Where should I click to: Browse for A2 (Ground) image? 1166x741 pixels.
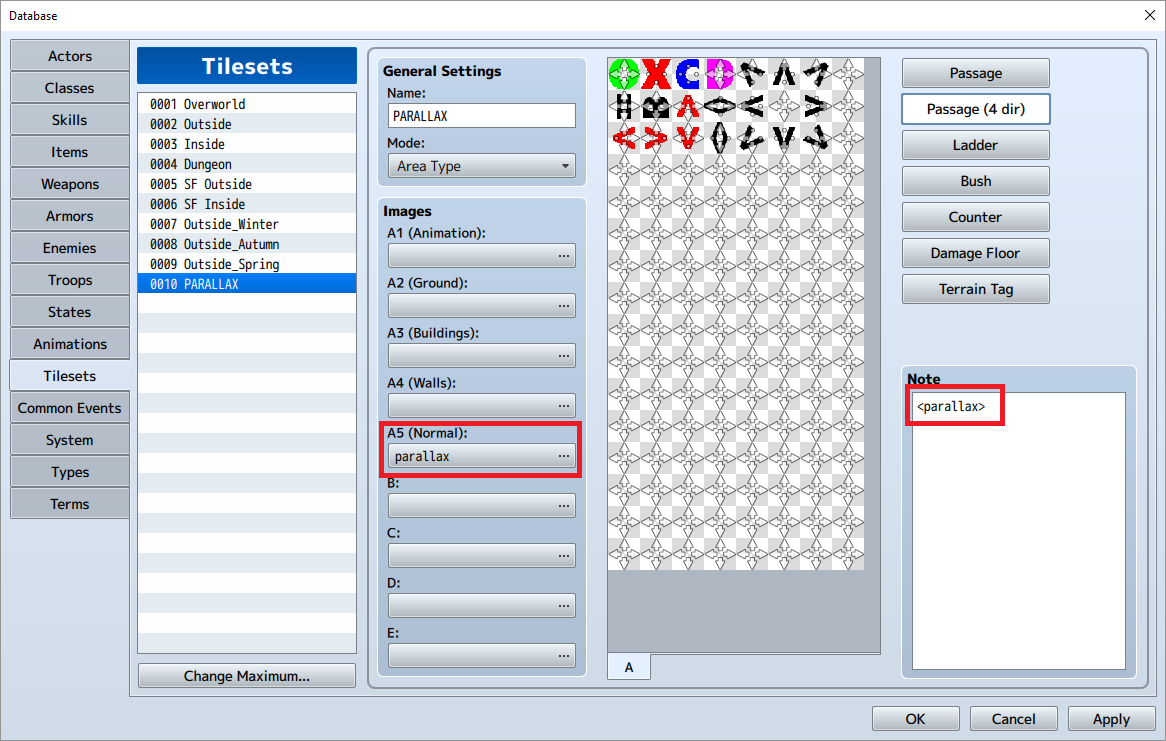pyautogui.click(x=481, y=305)
